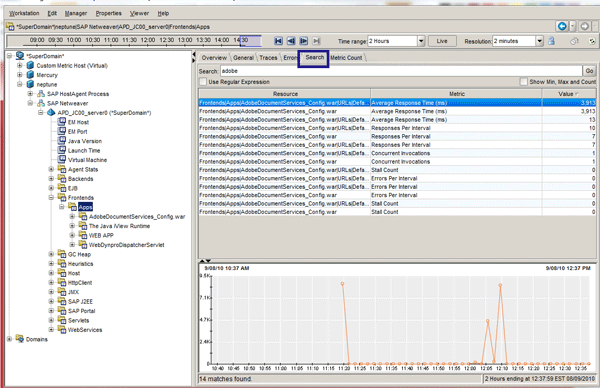Click the timeline range slider handle

(x=251, y=41)
